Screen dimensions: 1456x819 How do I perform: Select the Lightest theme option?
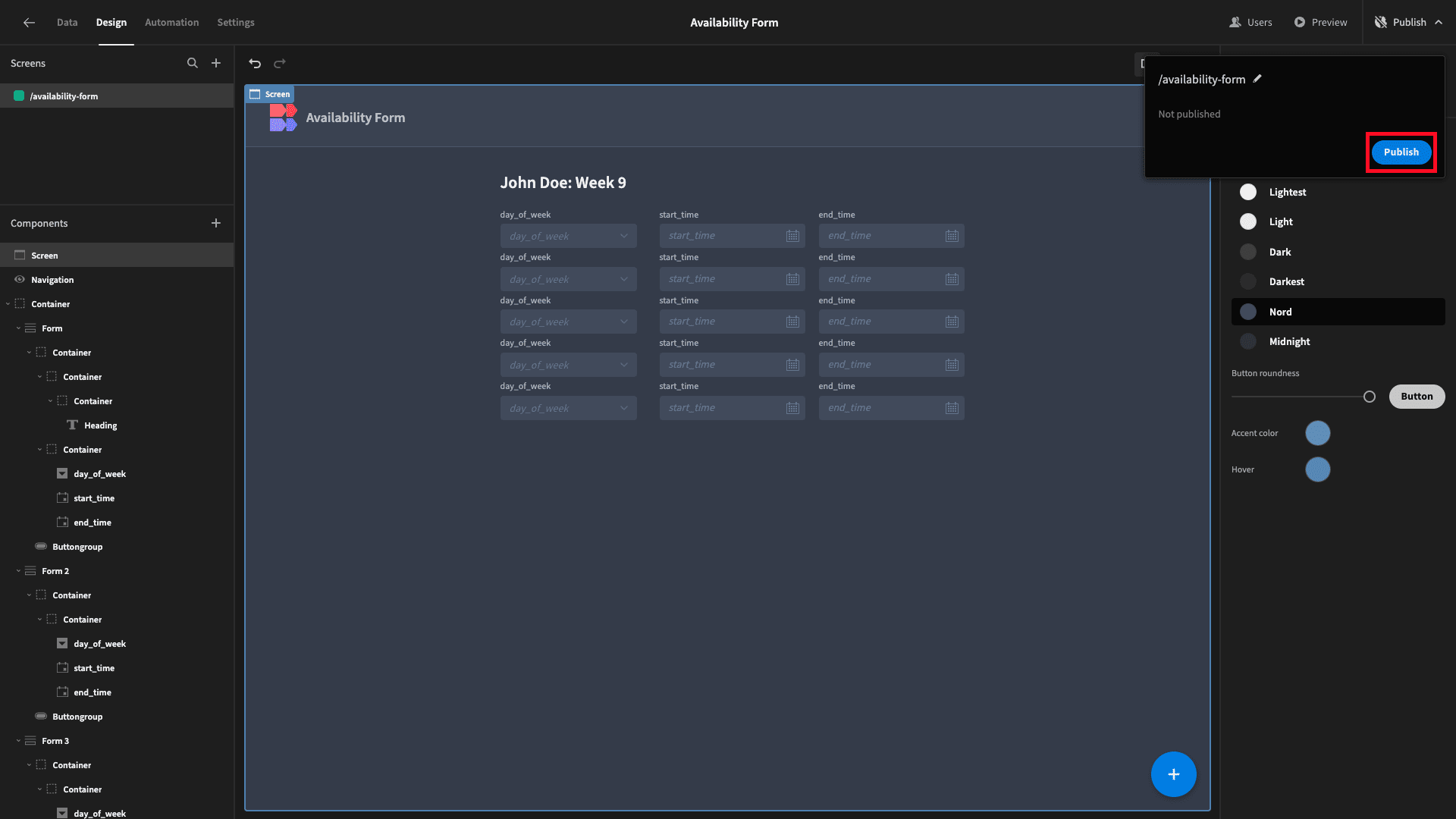point(1338,192)
